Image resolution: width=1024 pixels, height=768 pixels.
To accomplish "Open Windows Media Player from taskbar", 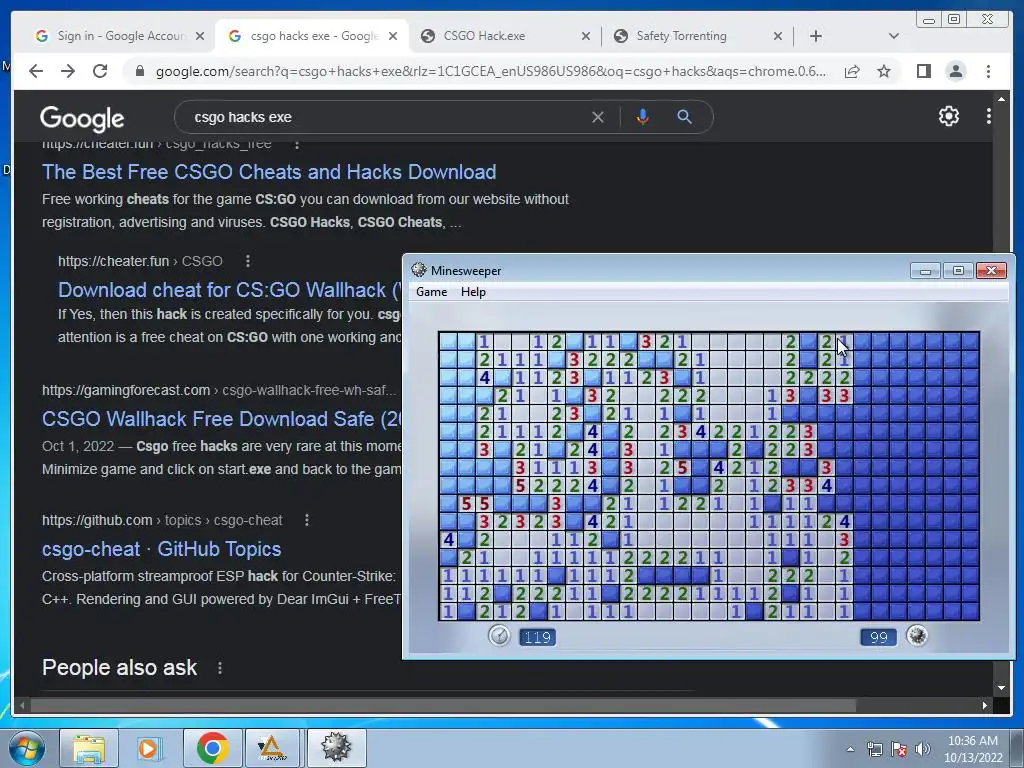I will click(150, 748).
